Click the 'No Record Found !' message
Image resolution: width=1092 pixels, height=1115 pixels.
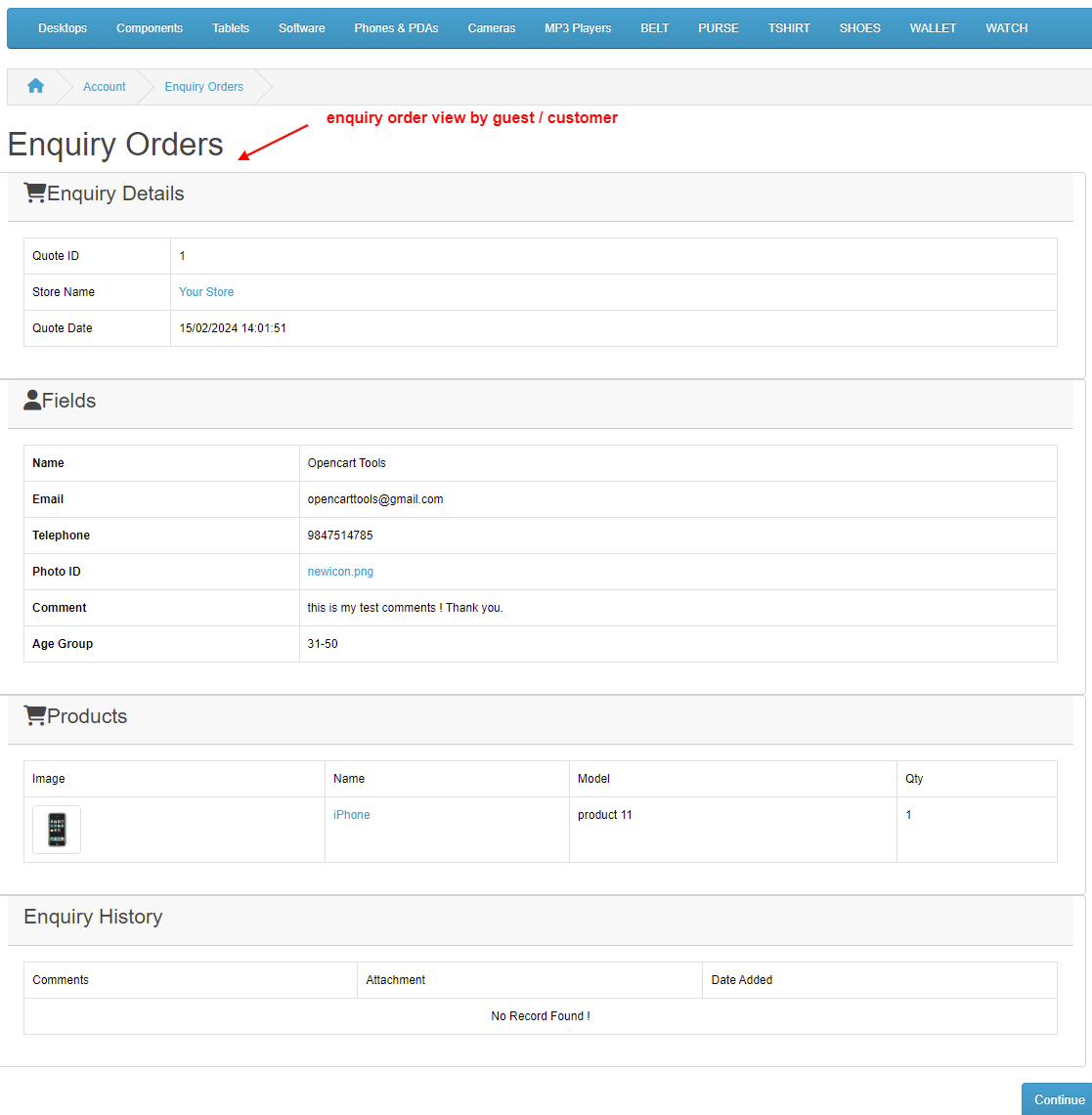tap(541, 1016)
